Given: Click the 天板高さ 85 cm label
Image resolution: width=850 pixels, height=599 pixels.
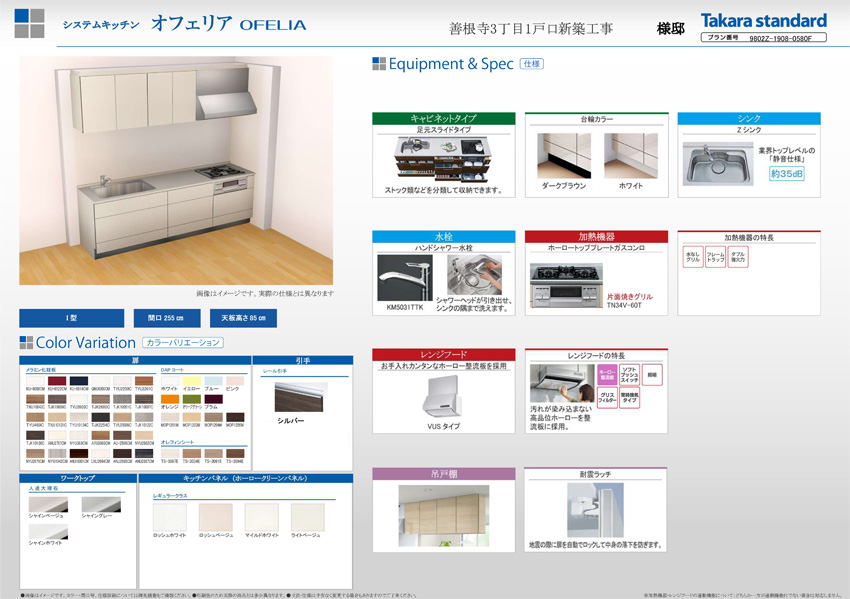Looking at the screenshot, I should pos(243,318).
